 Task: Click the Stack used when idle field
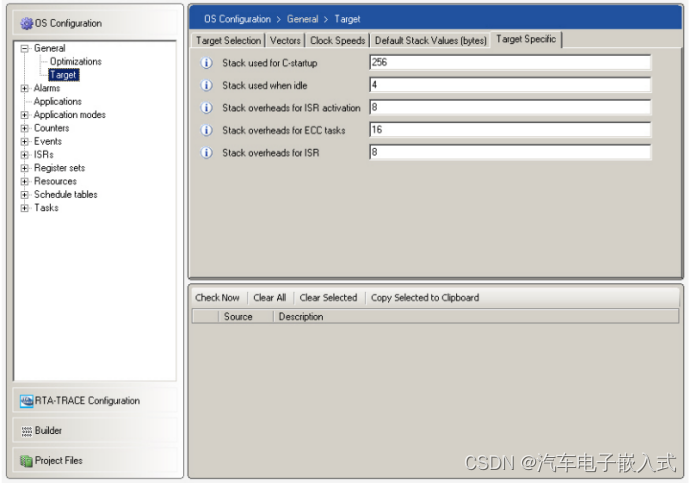(x=510, y=85)
